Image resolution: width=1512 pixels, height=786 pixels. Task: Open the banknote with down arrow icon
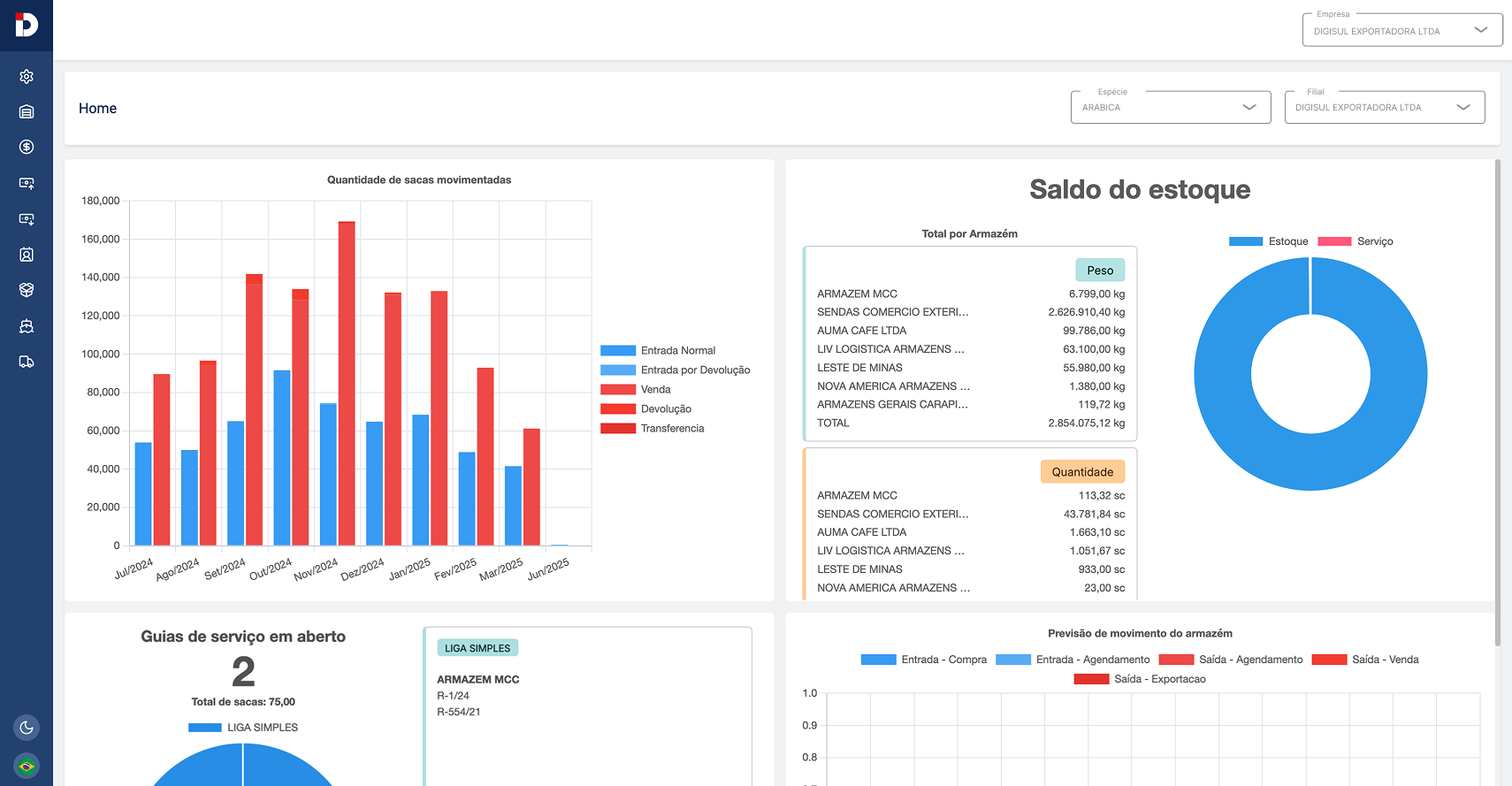tap(27, 218)
